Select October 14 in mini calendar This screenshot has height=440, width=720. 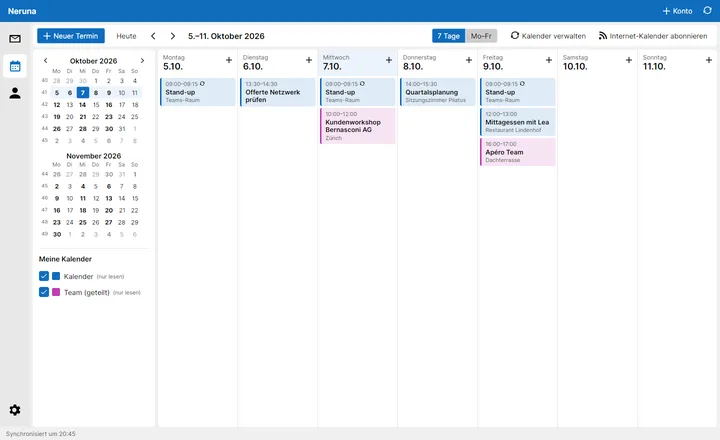click(x=83, y=105)
